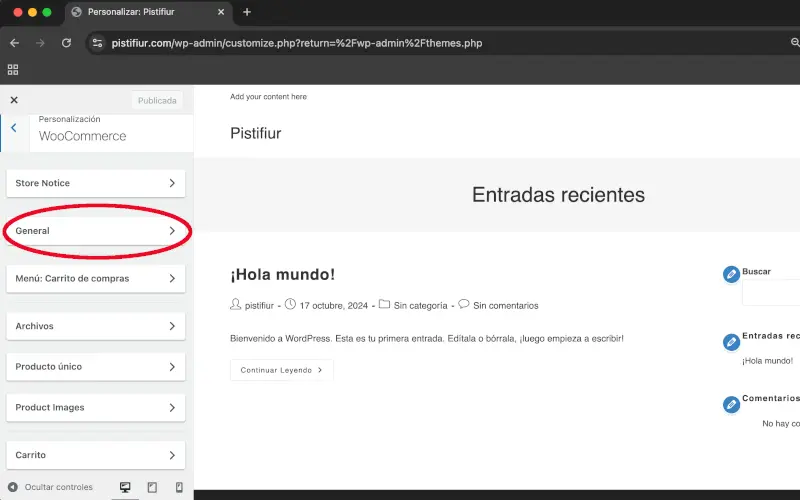View site information icon in address bar
This screenshot has width=800, height=500.
(x=97, y=43)
